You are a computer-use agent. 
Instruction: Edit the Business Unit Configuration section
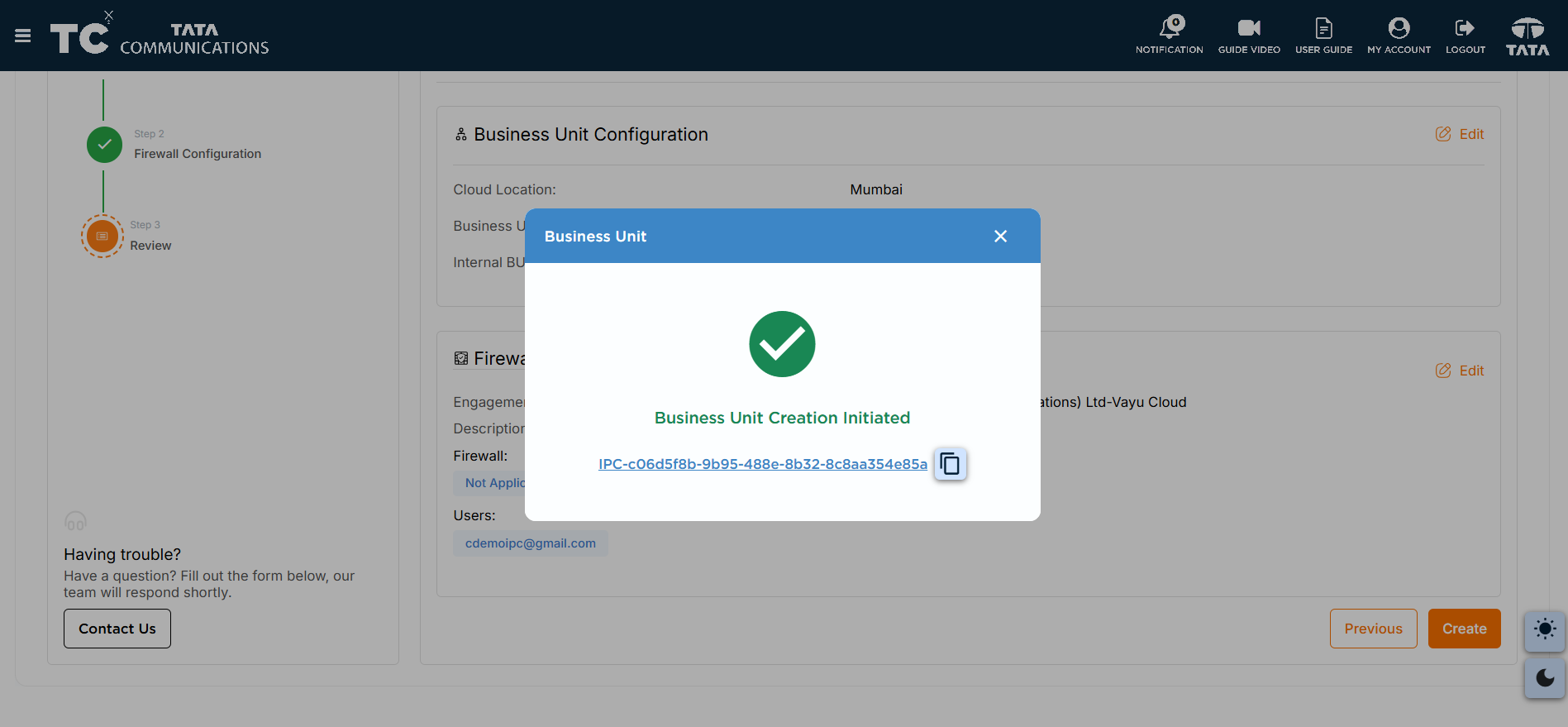pos(1460,134)
